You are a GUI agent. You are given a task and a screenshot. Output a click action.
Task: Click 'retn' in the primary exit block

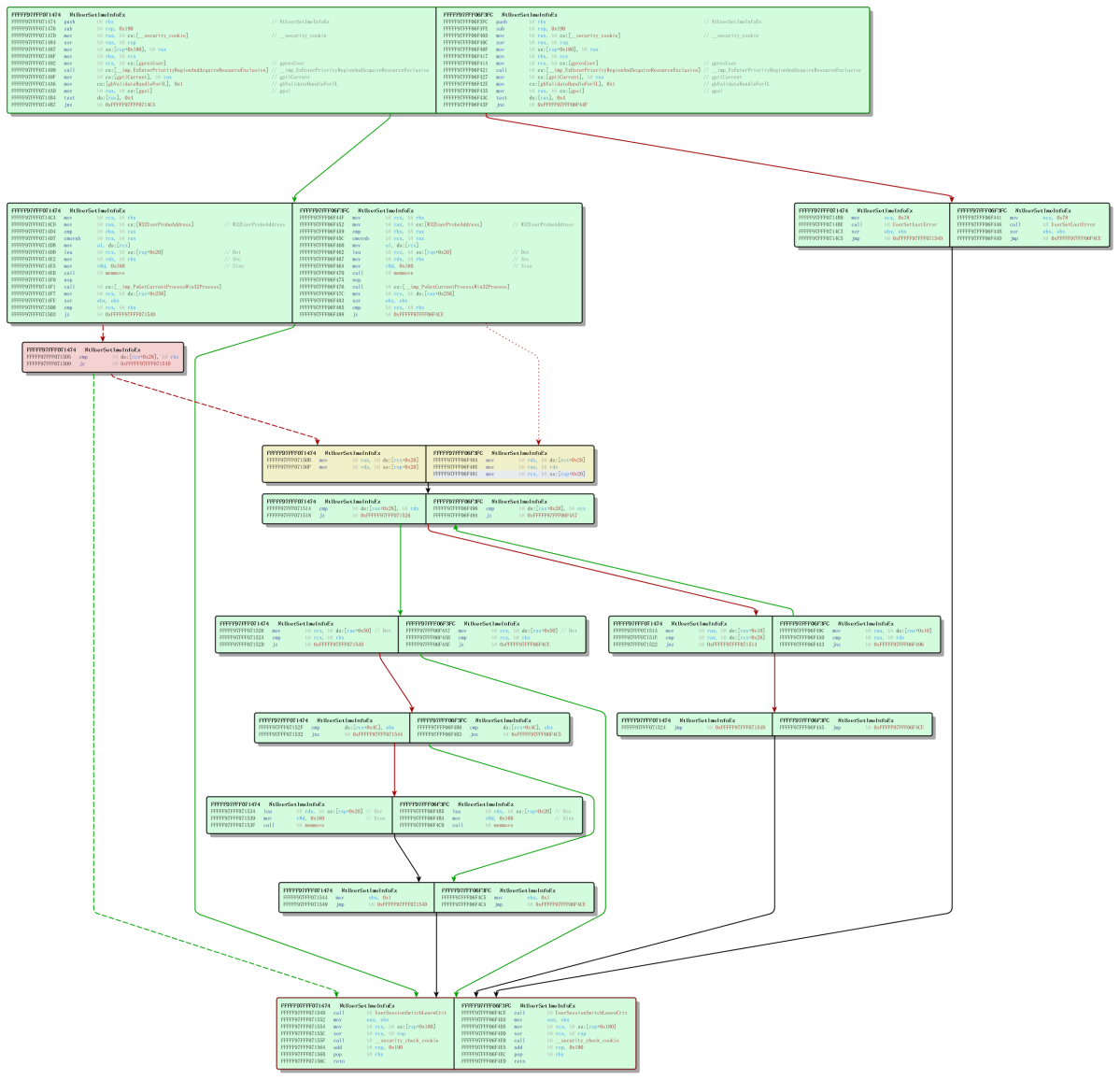(313, 1061)
